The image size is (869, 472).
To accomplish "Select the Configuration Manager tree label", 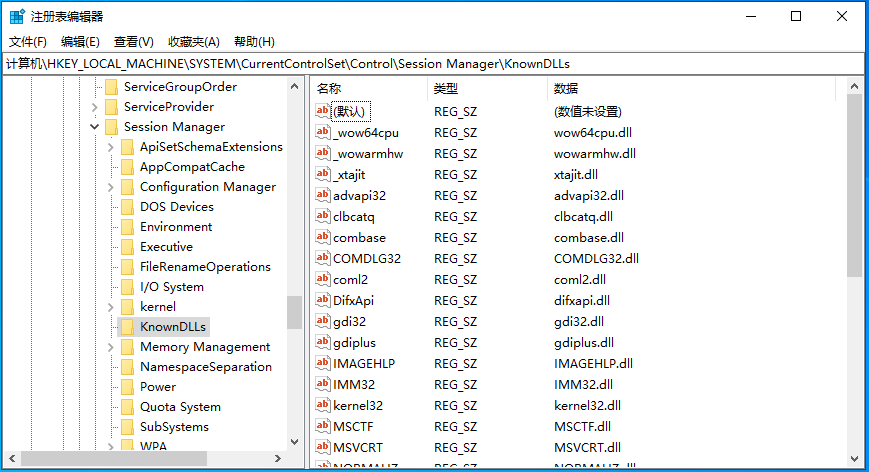I will coord(208,187).
